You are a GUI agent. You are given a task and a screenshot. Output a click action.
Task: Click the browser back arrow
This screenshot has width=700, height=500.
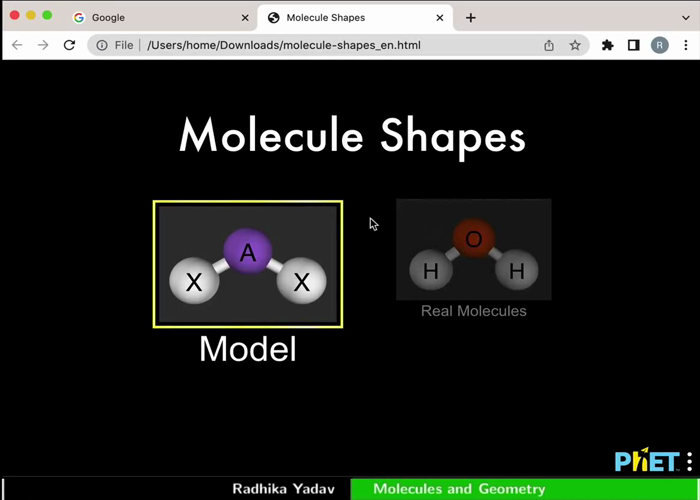(17, 45)
